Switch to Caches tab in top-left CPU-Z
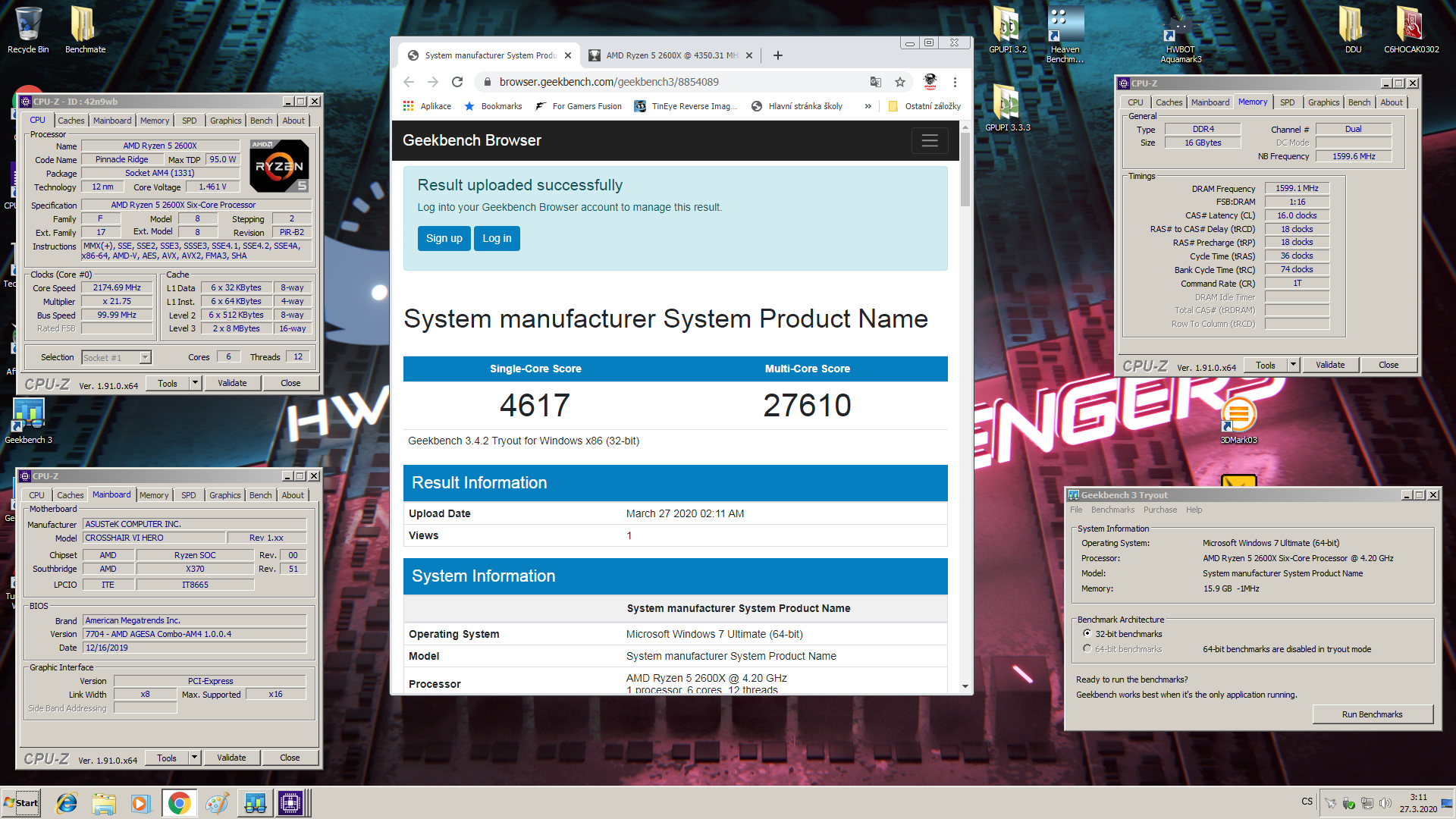1456x819 pixels. coord(71,121)
